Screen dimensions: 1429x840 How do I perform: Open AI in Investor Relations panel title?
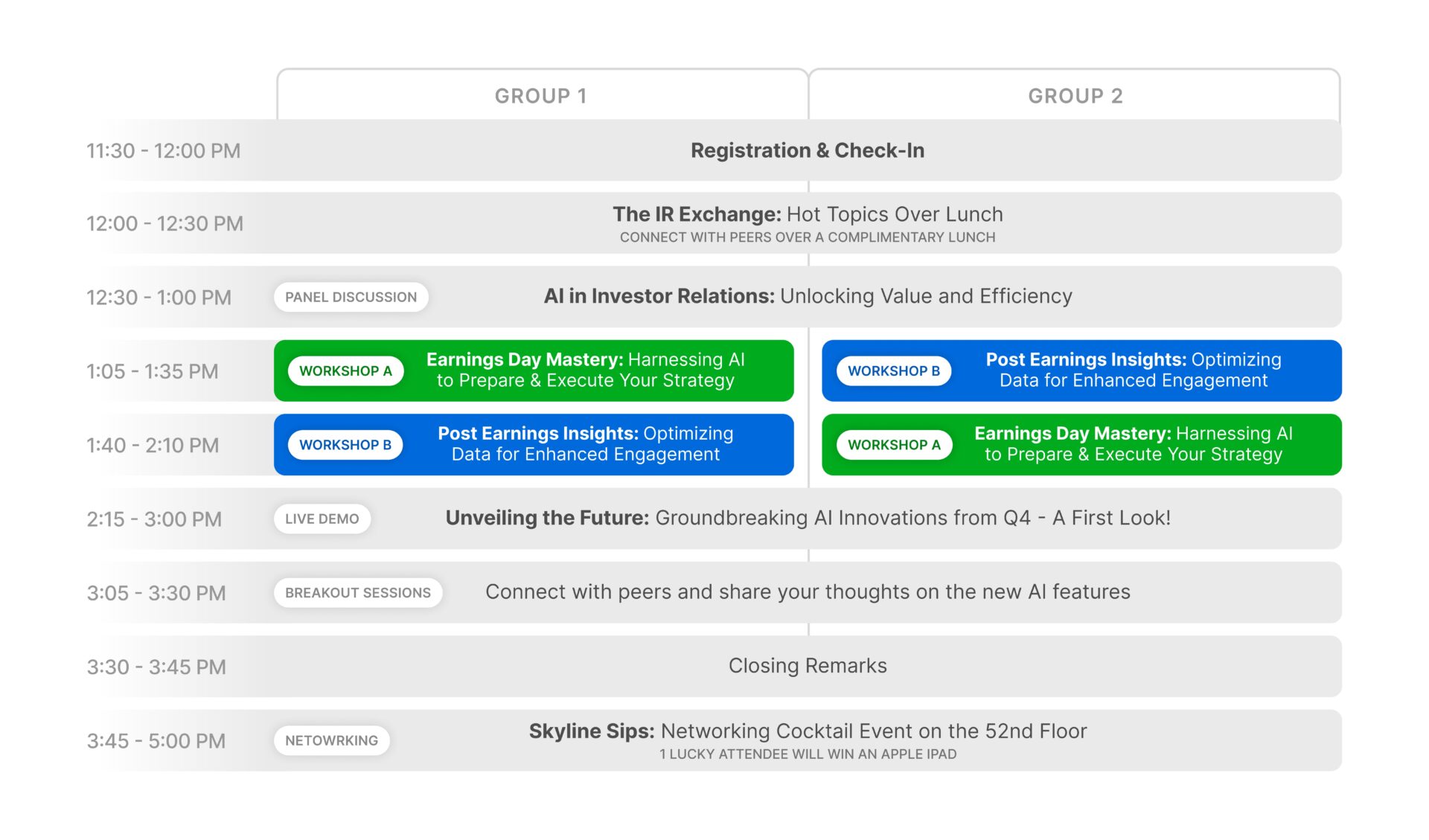808,296
